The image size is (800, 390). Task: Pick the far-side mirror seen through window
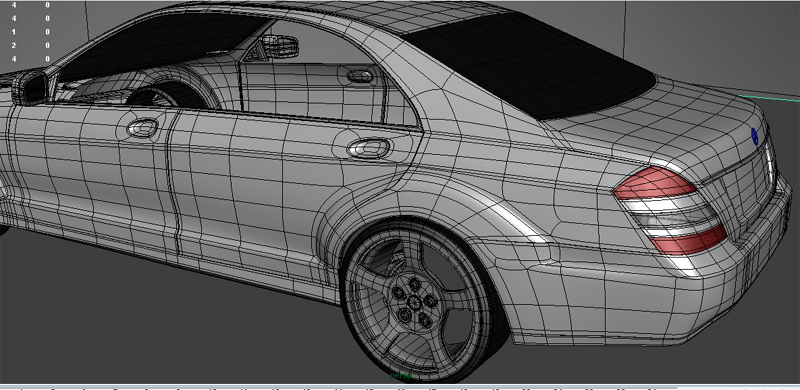(279, 46)
